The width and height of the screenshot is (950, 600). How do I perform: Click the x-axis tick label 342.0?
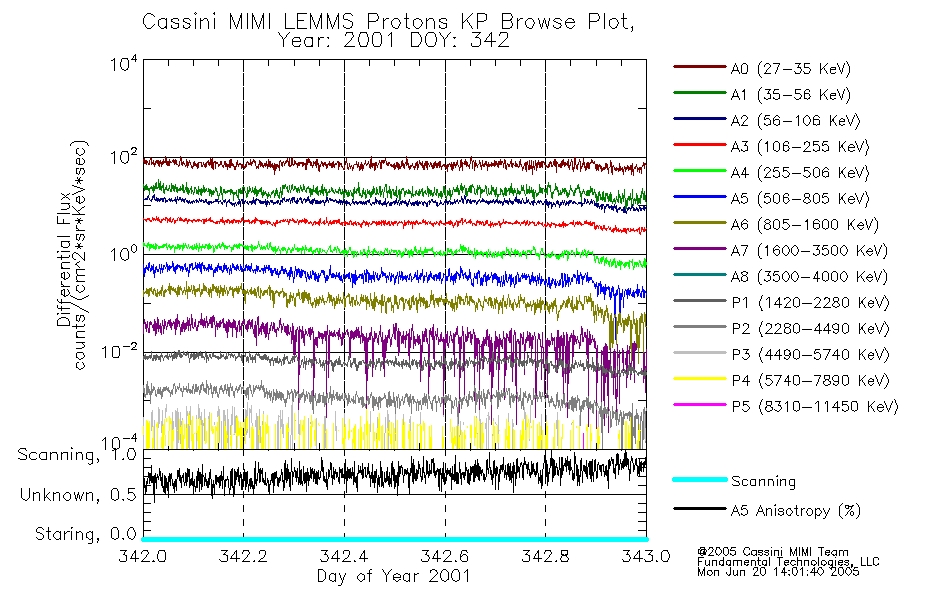tap(143, 556)
